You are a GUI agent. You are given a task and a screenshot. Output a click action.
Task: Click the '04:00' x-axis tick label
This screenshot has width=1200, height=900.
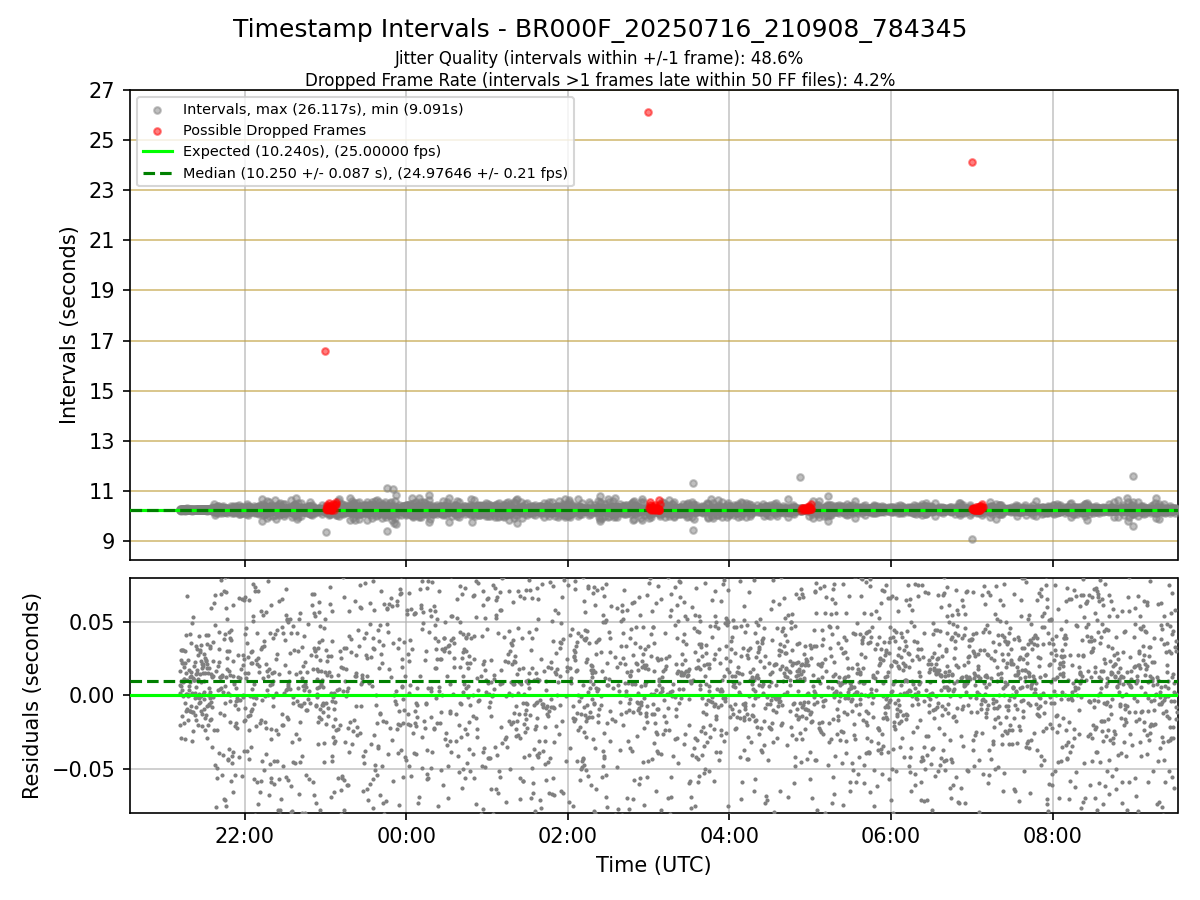click(729, 835)
